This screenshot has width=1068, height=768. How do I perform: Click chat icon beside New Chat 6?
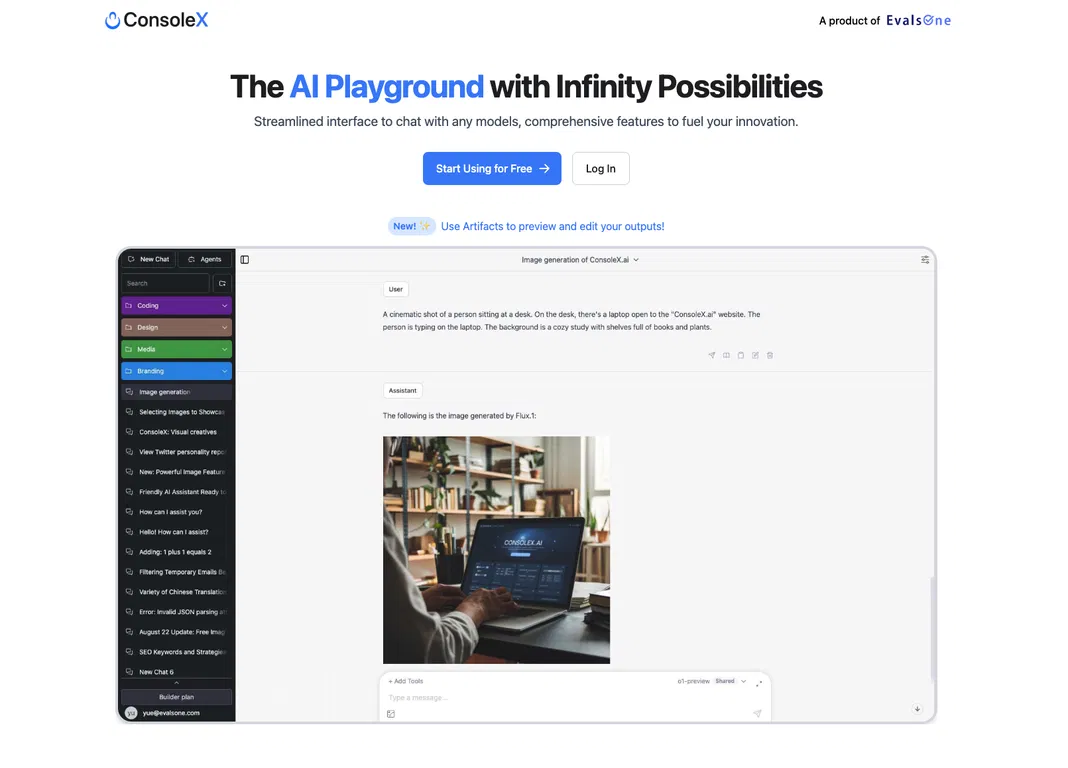point(129,671)
